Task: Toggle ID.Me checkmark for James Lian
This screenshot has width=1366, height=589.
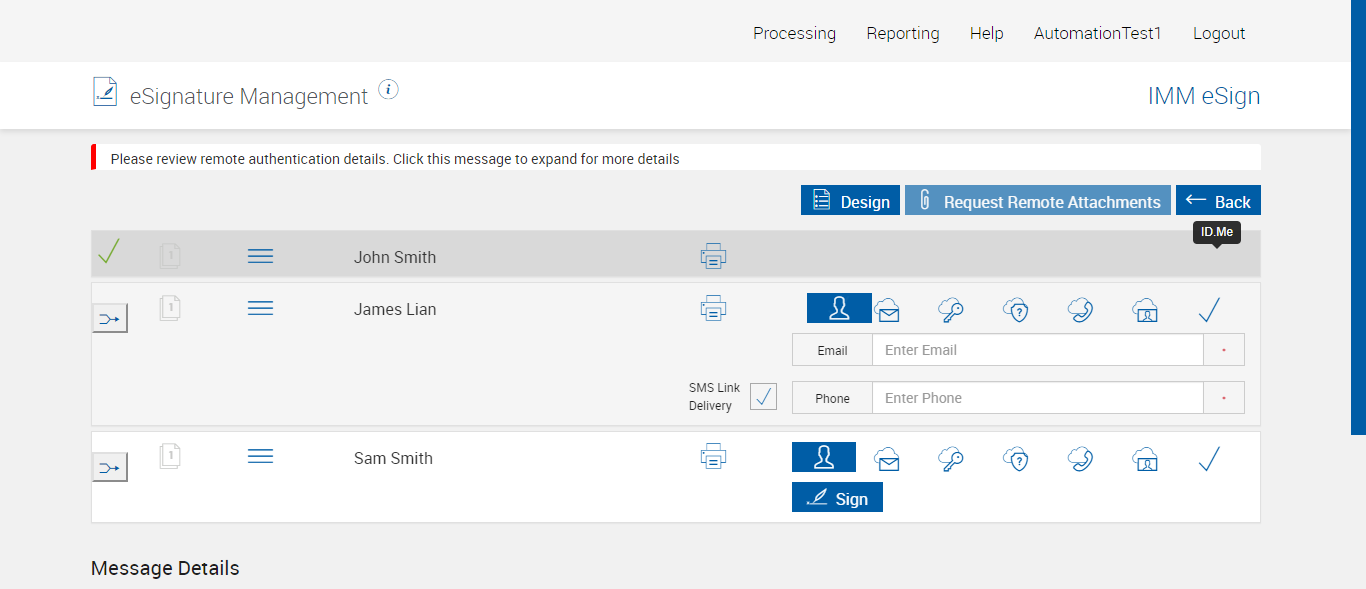Action: tap(1209, 310)
